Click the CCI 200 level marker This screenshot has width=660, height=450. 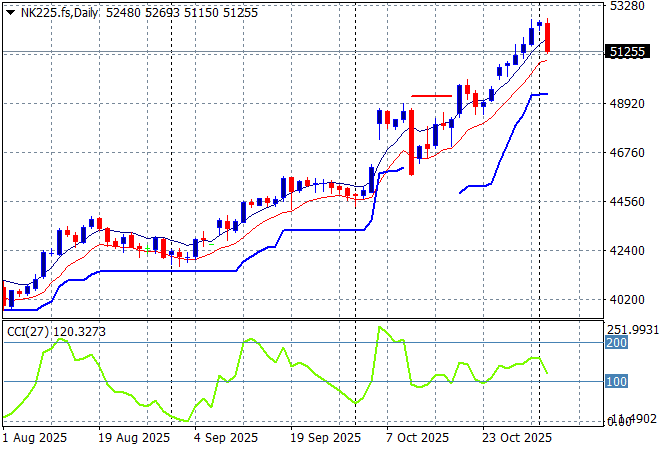pyautogui.click(x=615, y=342)
